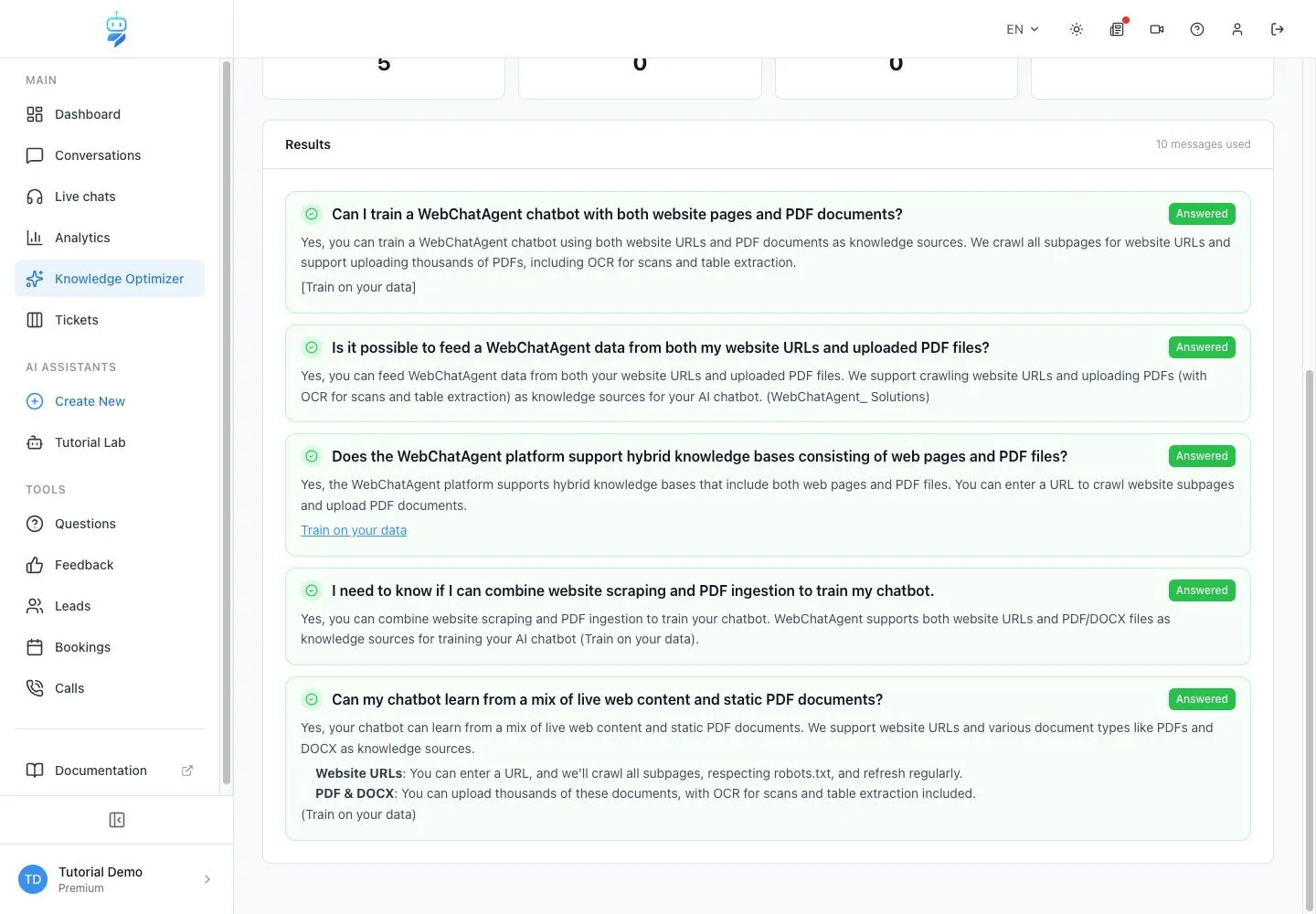Image resolution: width=1316 pixels, height=914 pixels.
Task: Click the Calls phone icon
Action: pyautogui.click(x=35, y=688)
